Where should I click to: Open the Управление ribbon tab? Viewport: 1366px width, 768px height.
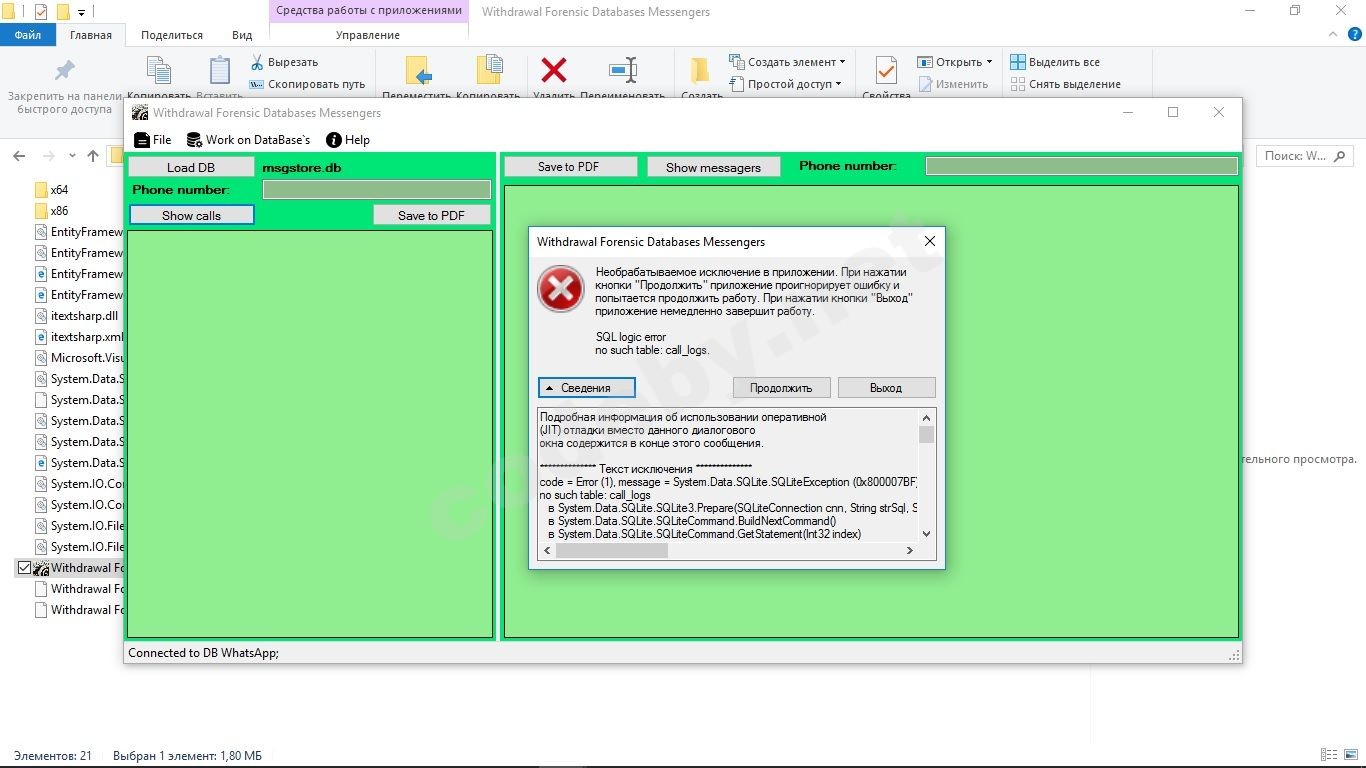(368, 35)
